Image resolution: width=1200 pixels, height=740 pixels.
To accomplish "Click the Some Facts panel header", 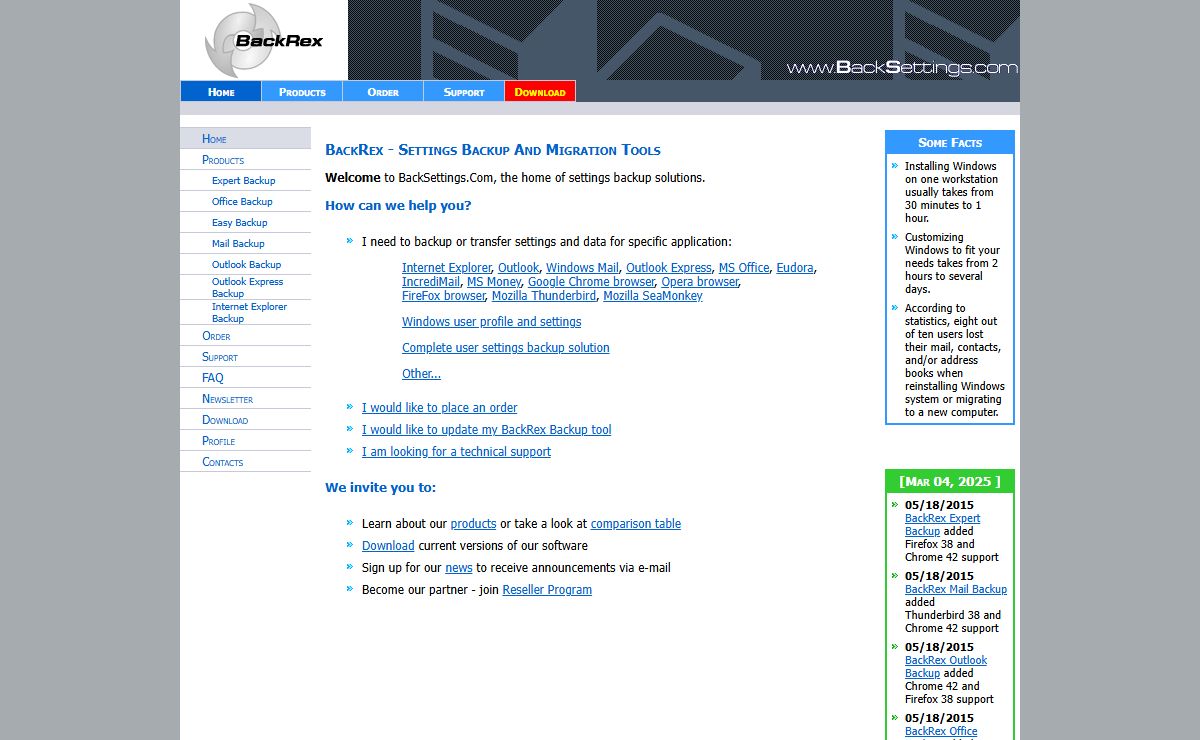I will coord(950,142).
